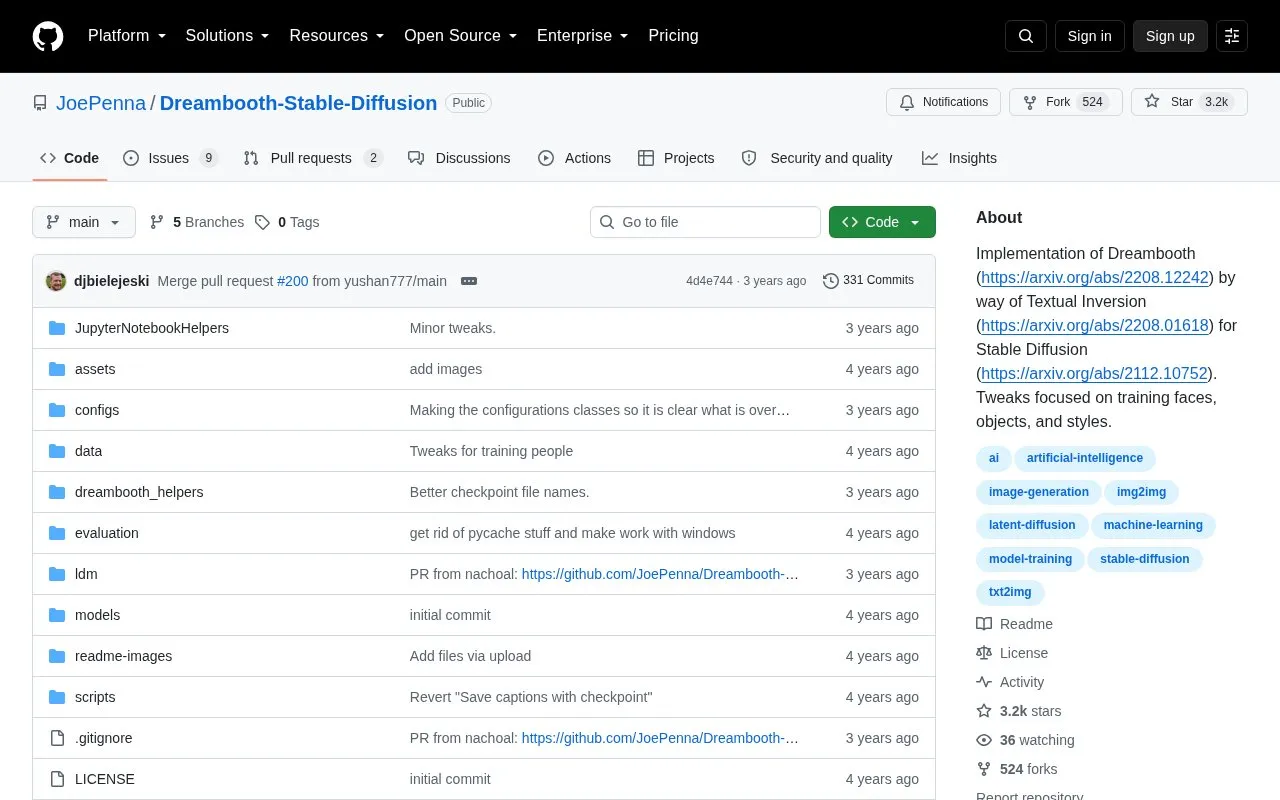This screenshot has height=800, width=1280.
Task: Switch to the Issues tab
Action: pos(170,158)
